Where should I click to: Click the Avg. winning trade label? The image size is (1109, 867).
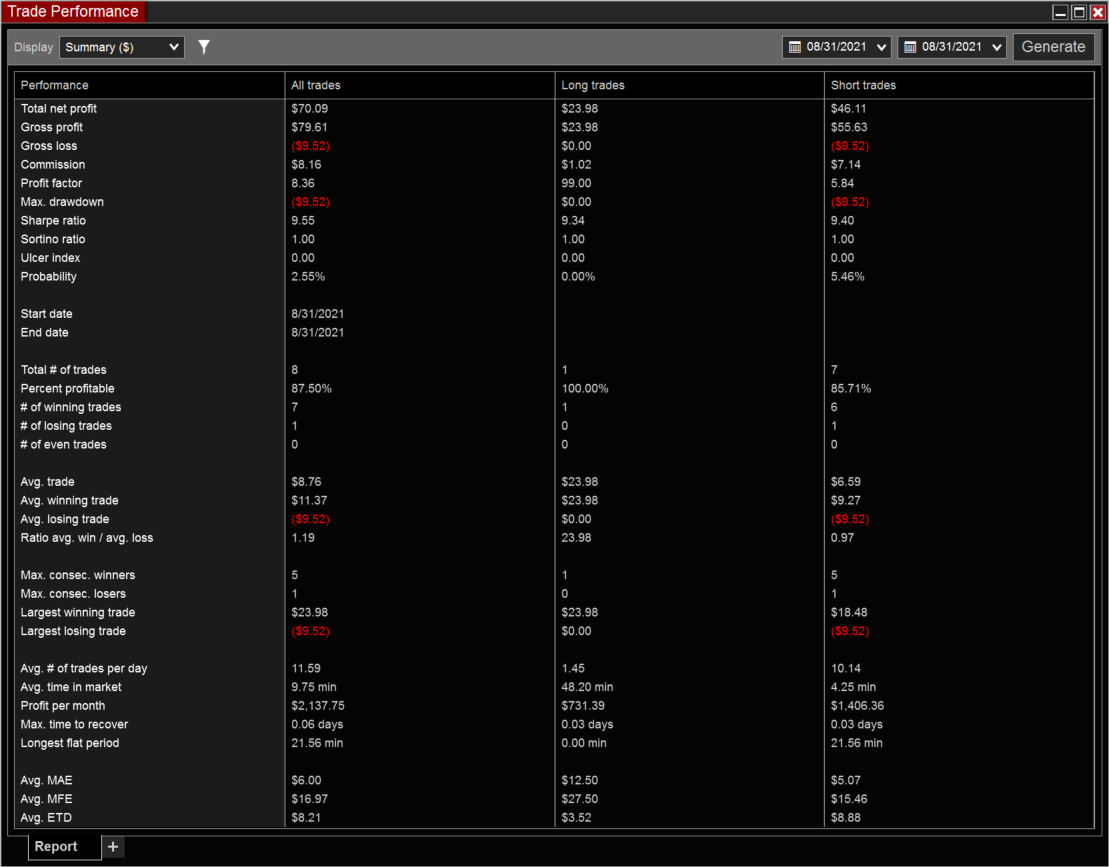pos(69,501)
